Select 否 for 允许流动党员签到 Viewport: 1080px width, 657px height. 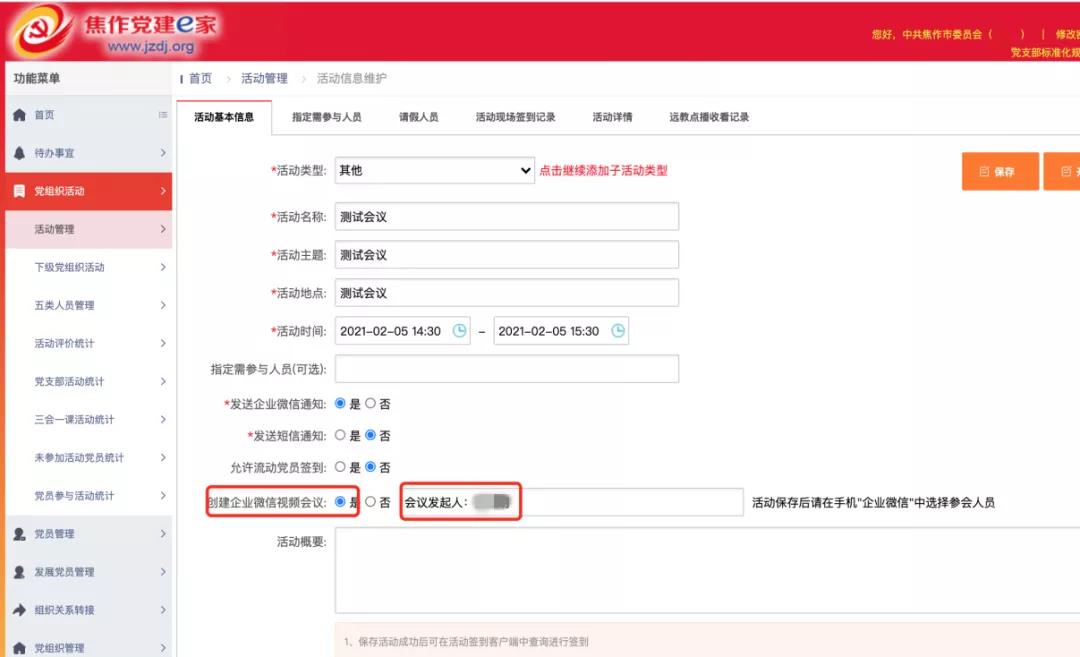[371, 467]
